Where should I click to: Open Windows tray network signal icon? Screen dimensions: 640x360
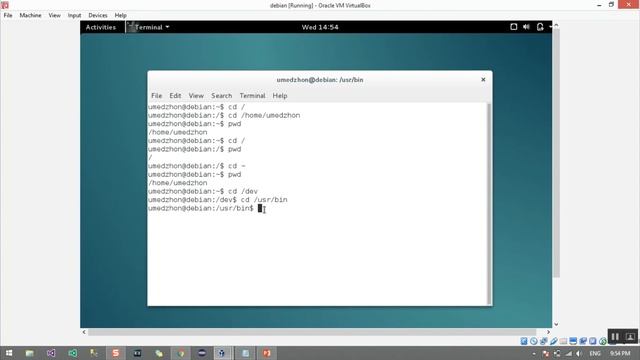pos(568,353)
